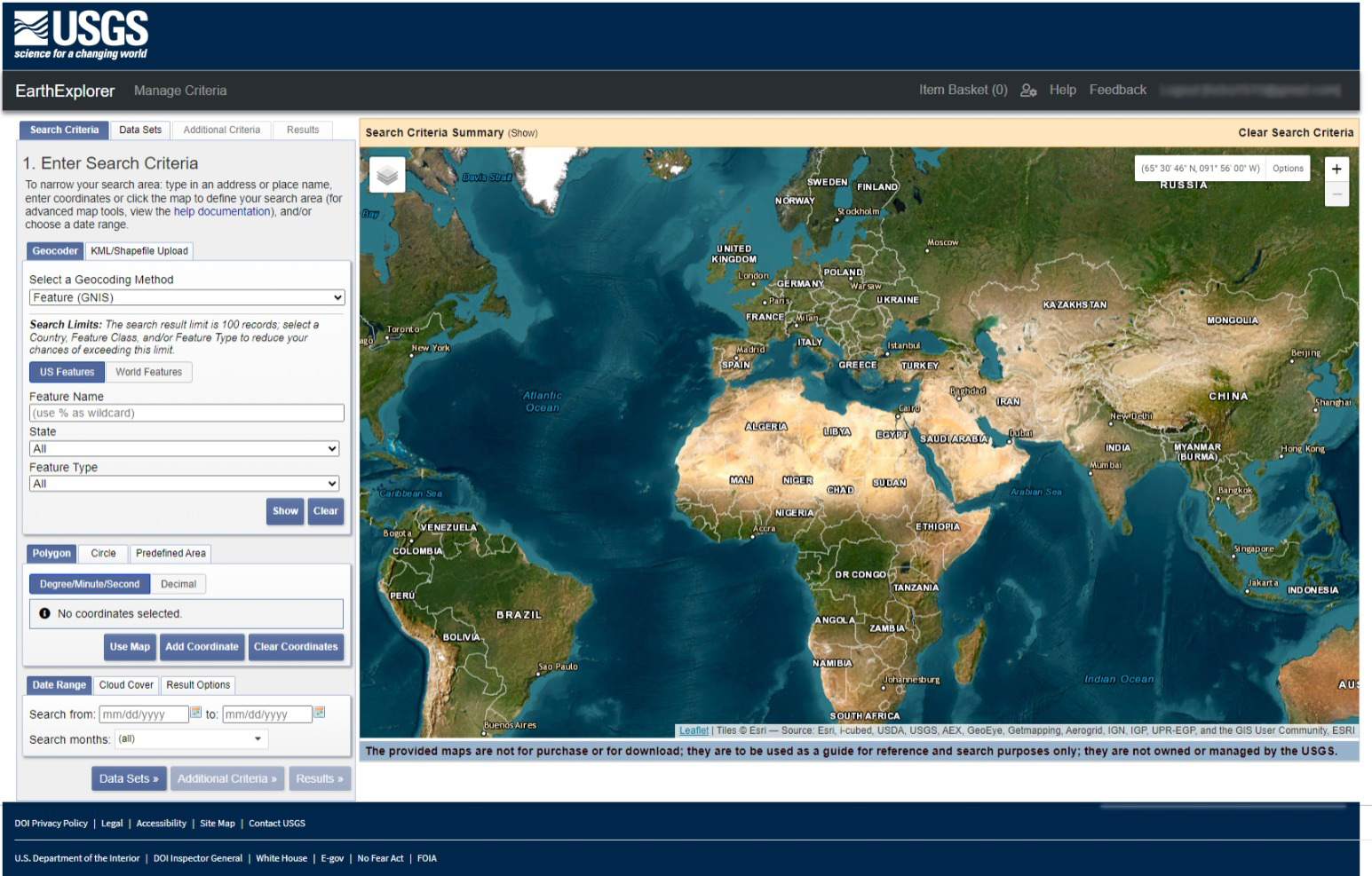Zoom out on the map with the minus control

[x=1336, y=194]
